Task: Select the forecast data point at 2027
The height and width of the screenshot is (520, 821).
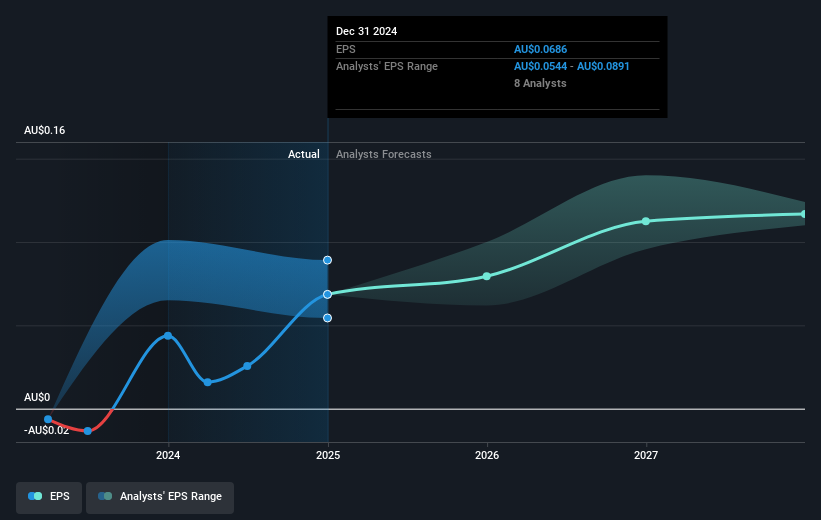Action: click(646, 221)
